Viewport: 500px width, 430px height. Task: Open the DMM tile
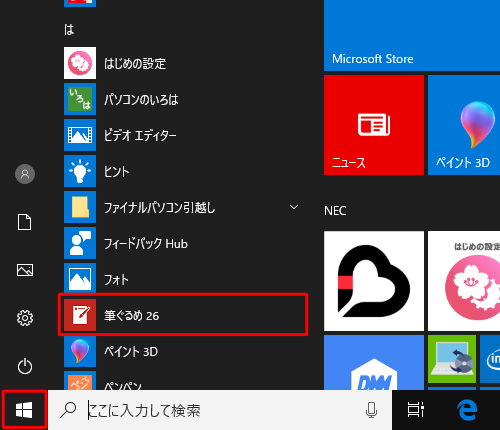tap(374, 362)
